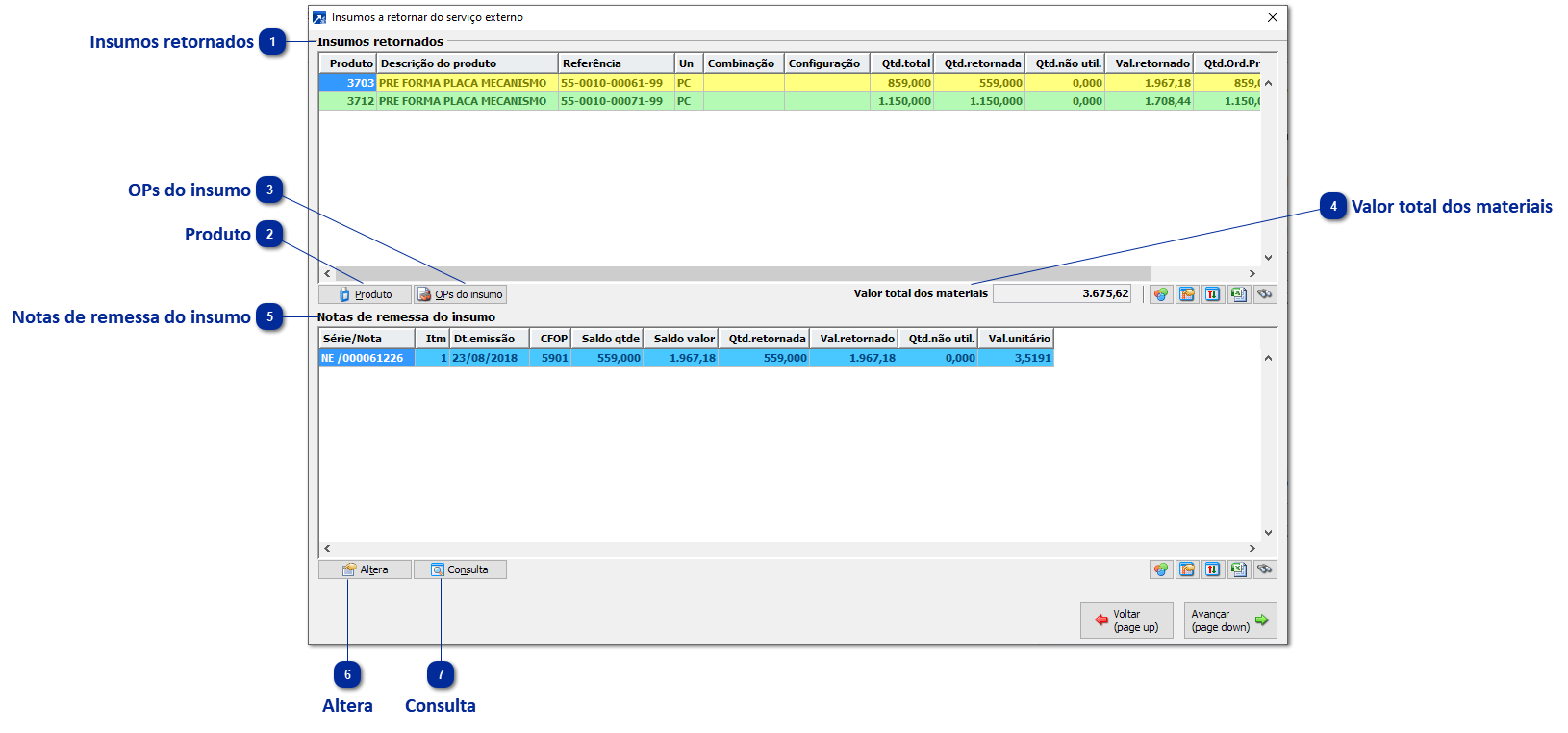The height and width of the screenshot is (733, 1568).
Task: Click left arrow of Insumos retornados horizontal scrollbar
Action: pos(327,273)
